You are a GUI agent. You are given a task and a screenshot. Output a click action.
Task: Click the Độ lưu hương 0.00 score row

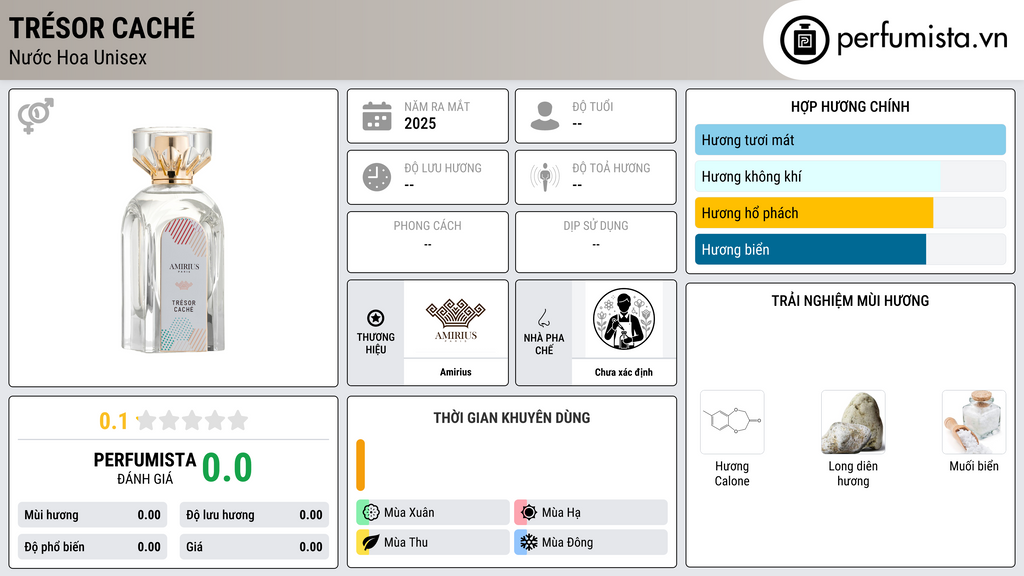pos(254,515)
